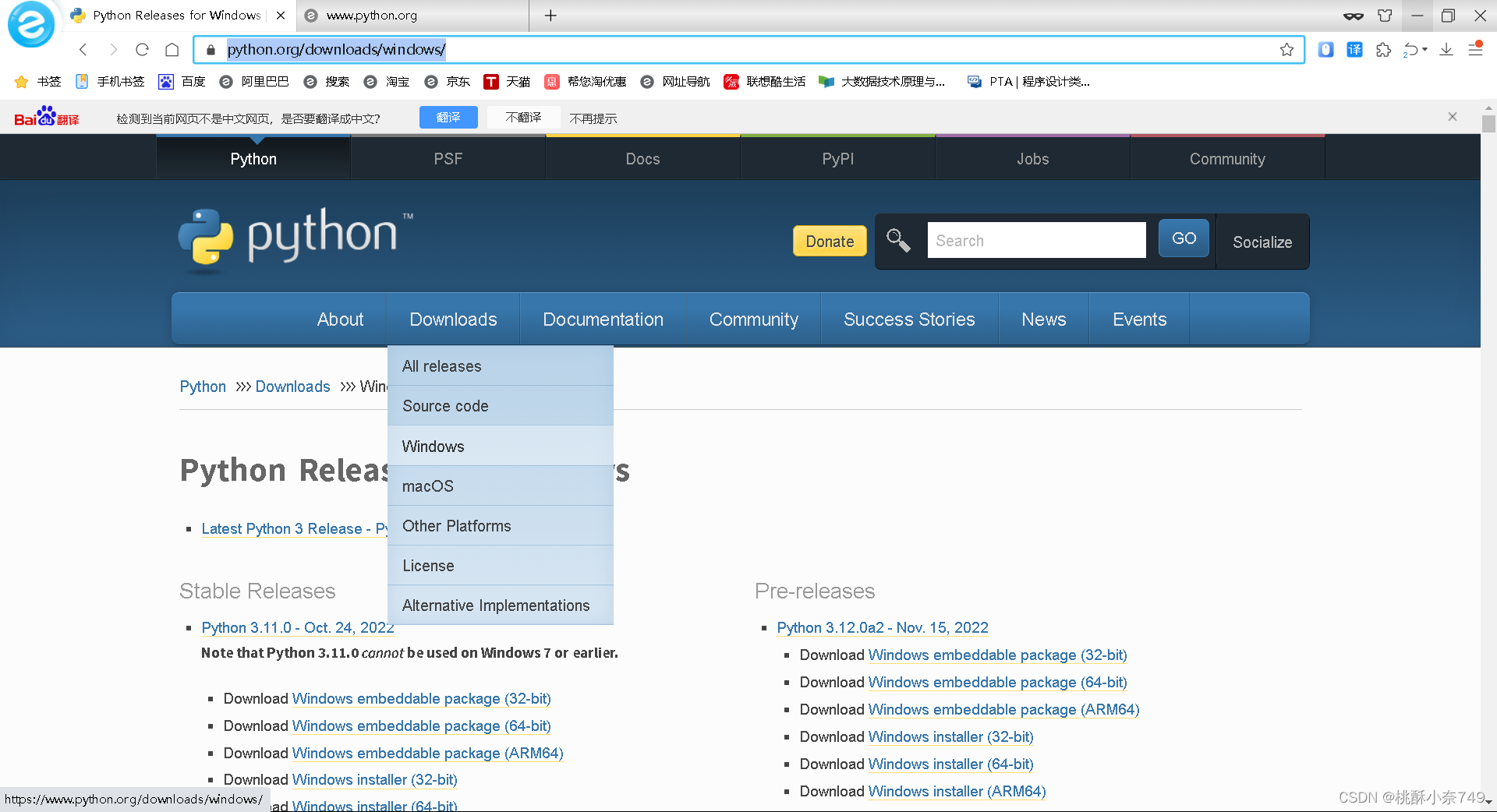Open the Python breadcrumb link

[x=203, y=387]
